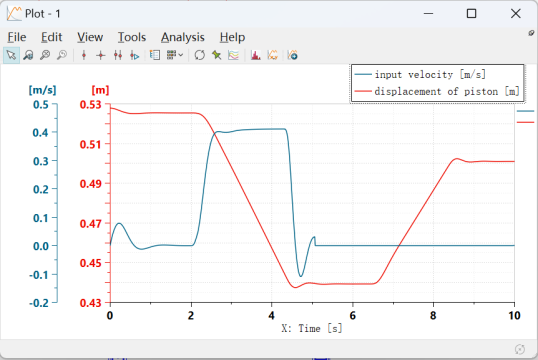Viewport: 538px width, 360px height.
Task: Click the plot grid layout icon
Action: 171,55
